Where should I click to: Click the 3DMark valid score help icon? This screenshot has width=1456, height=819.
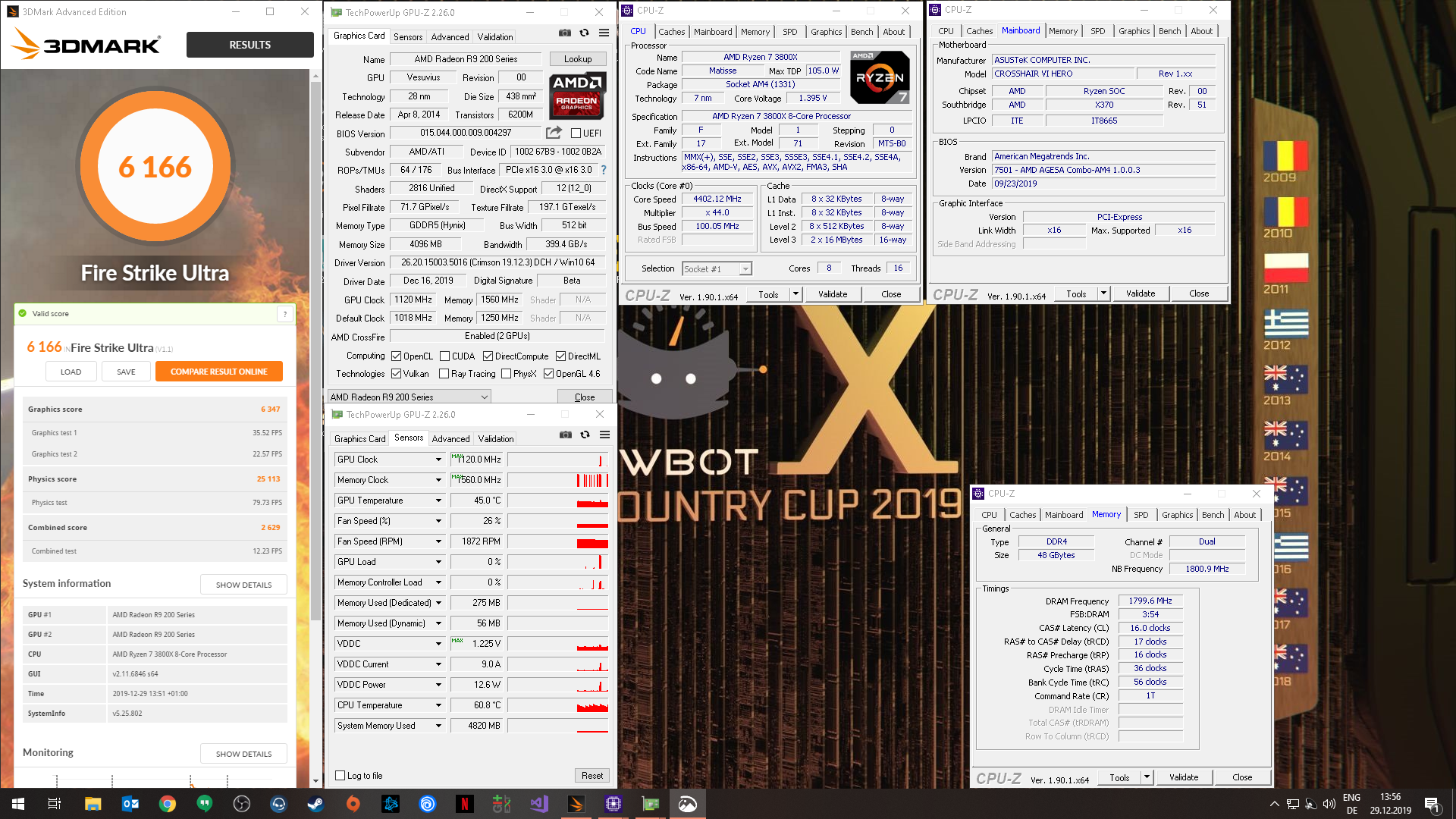click(285, 313)
